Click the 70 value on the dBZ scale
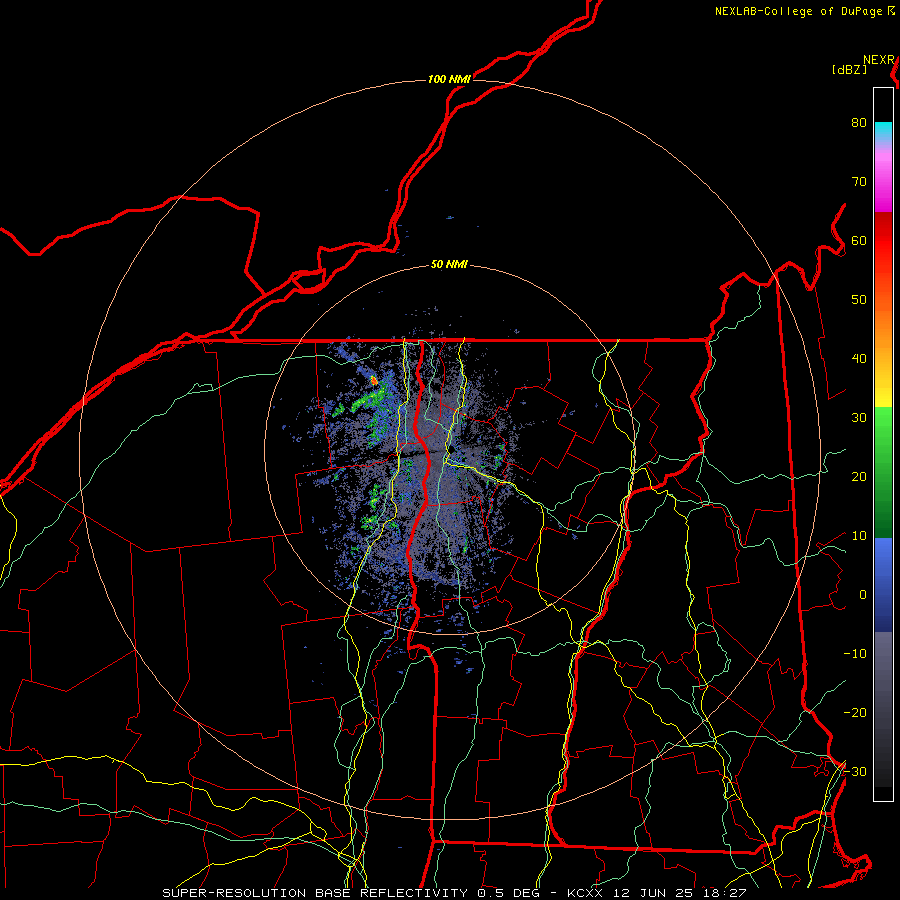Viewport: 900px width, 900px height. pos(859,181)
